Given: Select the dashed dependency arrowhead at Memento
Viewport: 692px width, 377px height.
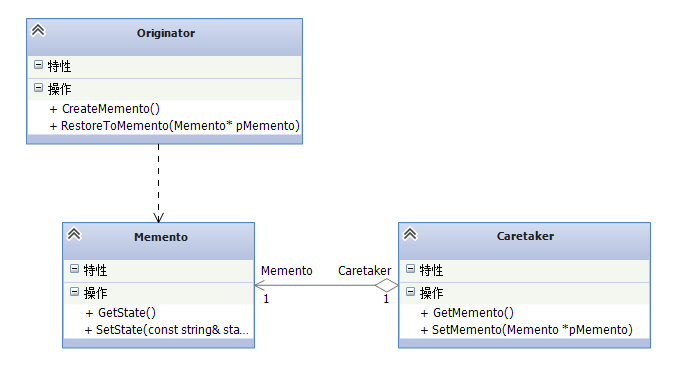Looking at the screenshot, I should tap(158, 217).
